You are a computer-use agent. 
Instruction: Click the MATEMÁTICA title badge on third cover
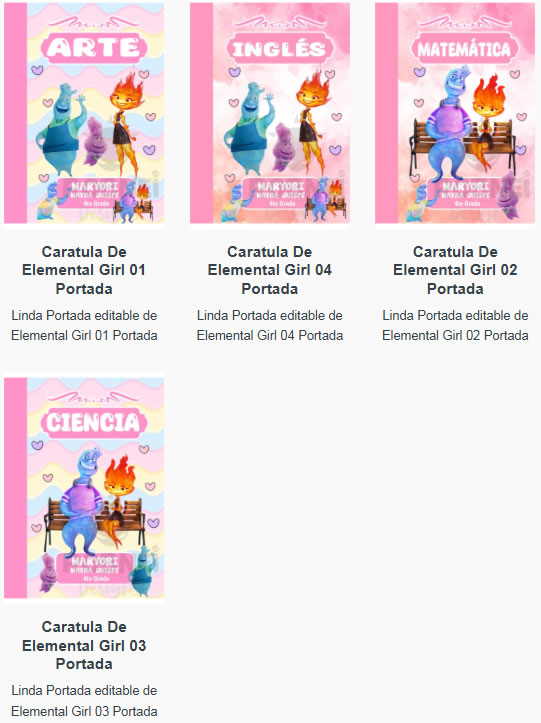(x=465, y=49)
